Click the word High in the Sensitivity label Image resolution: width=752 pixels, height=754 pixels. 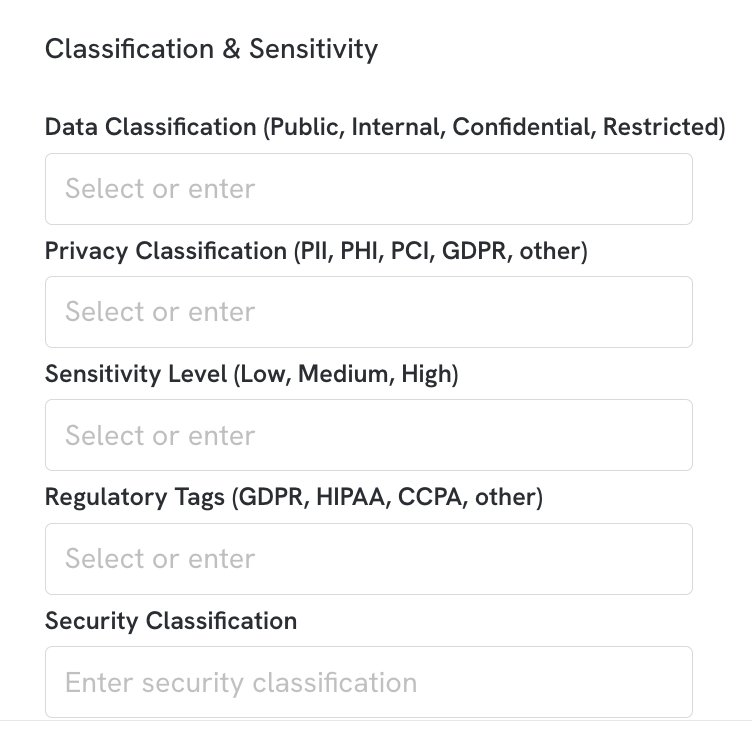coord(426,375)
